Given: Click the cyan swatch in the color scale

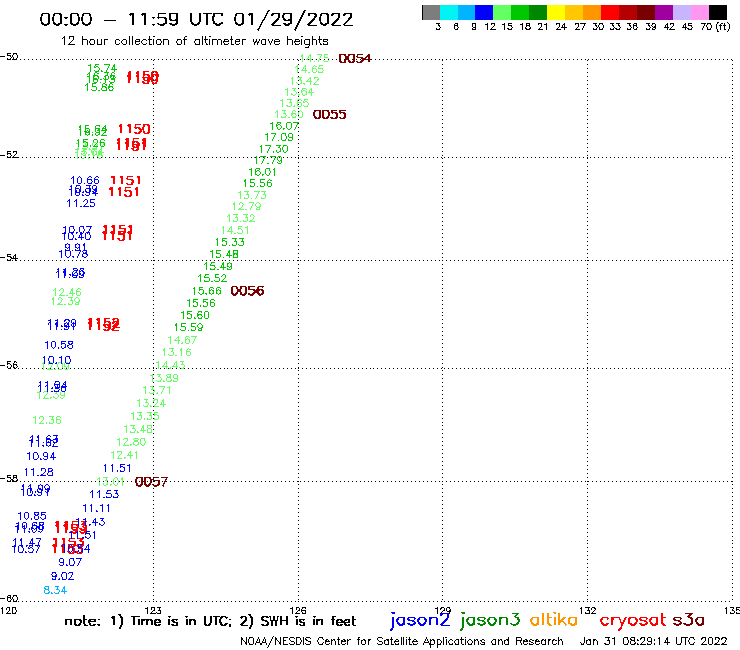Looking at the screenshot, I should click(x=449, y=12).
